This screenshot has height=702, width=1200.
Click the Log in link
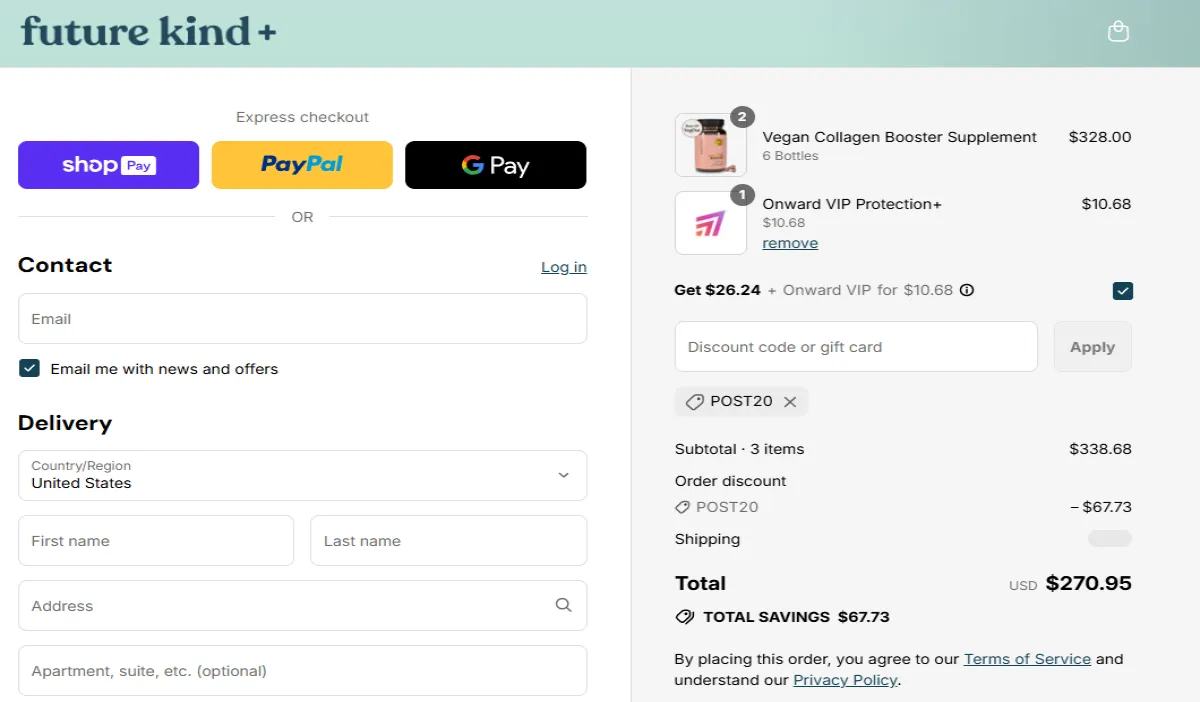[x=563, y=267]
